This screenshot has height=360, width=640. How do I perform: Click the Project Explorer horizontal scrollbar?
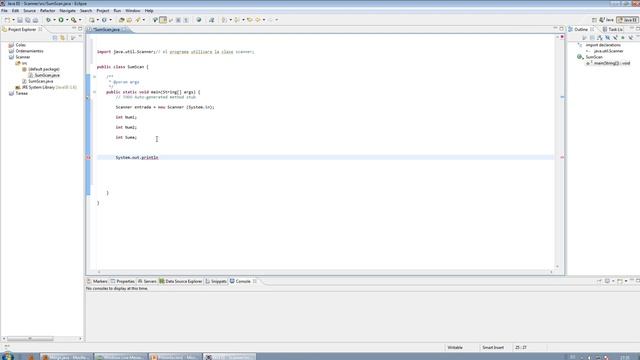(x=30, y=339)
